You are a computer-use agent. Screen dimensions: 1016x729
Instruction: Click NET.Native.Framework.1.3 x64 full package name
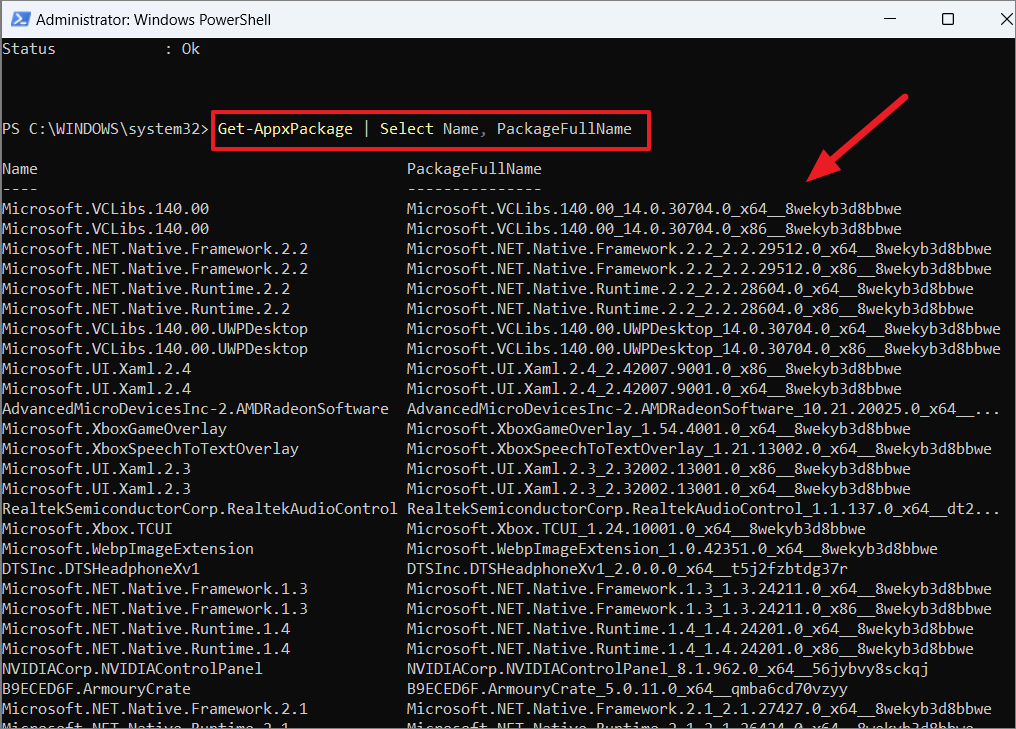point(699,589)
